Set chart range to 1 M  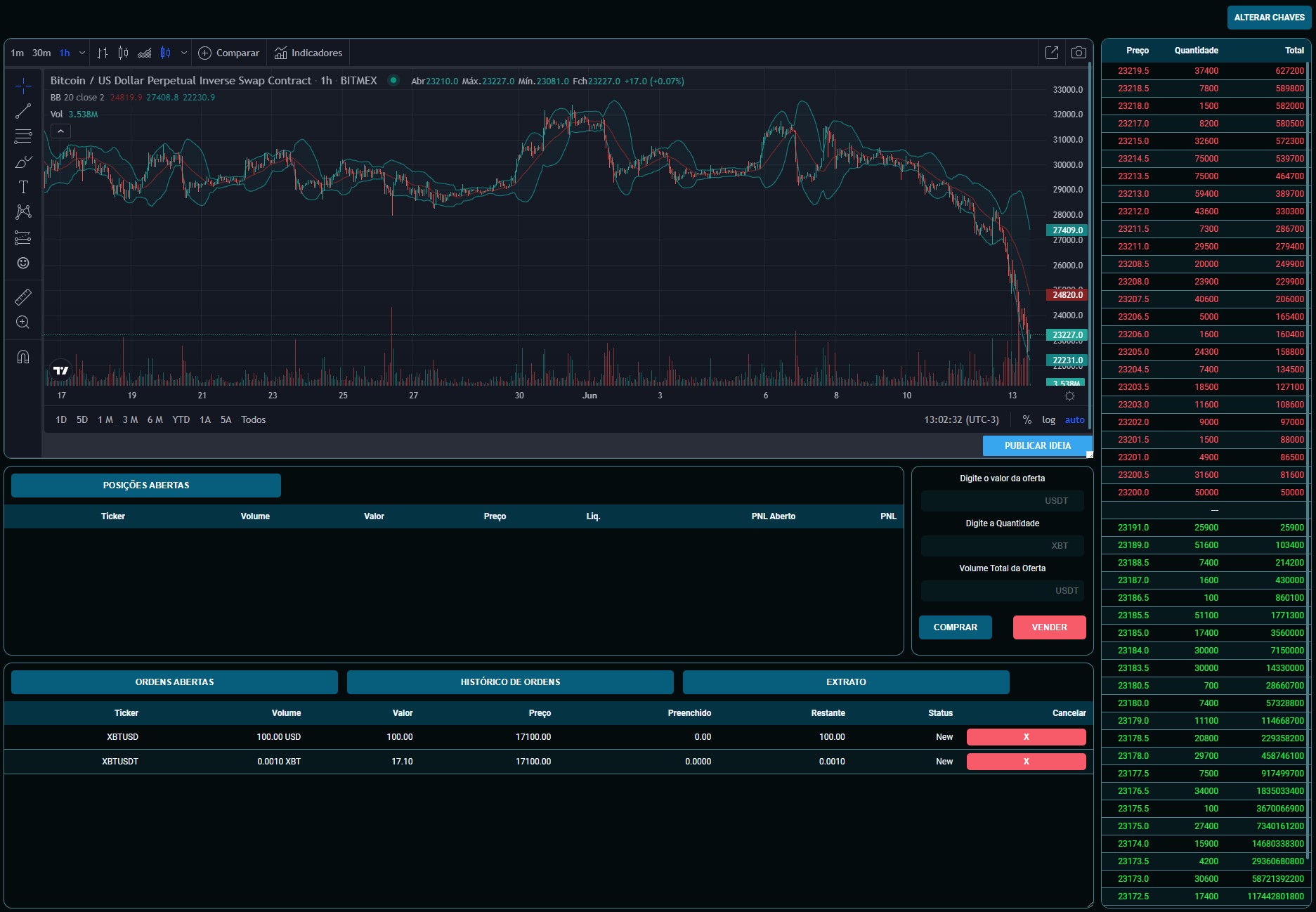105,419
